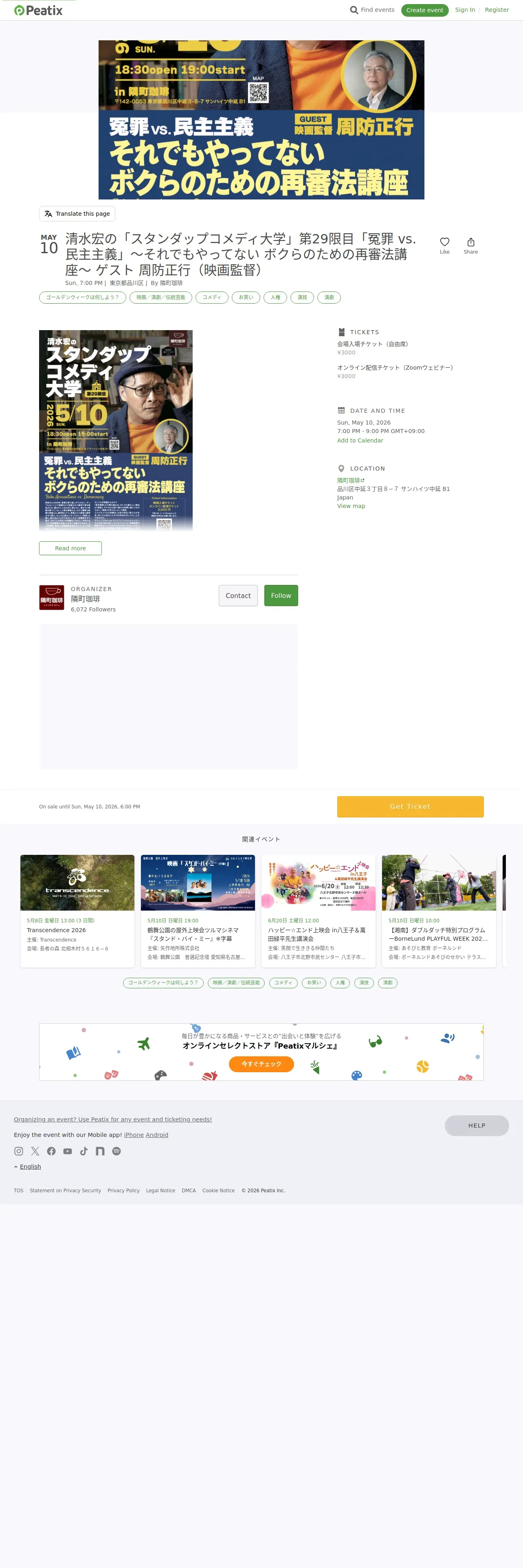Like this event with the heart icon
The height and width of the screenshot is (1568, 523).
point(444,242)
